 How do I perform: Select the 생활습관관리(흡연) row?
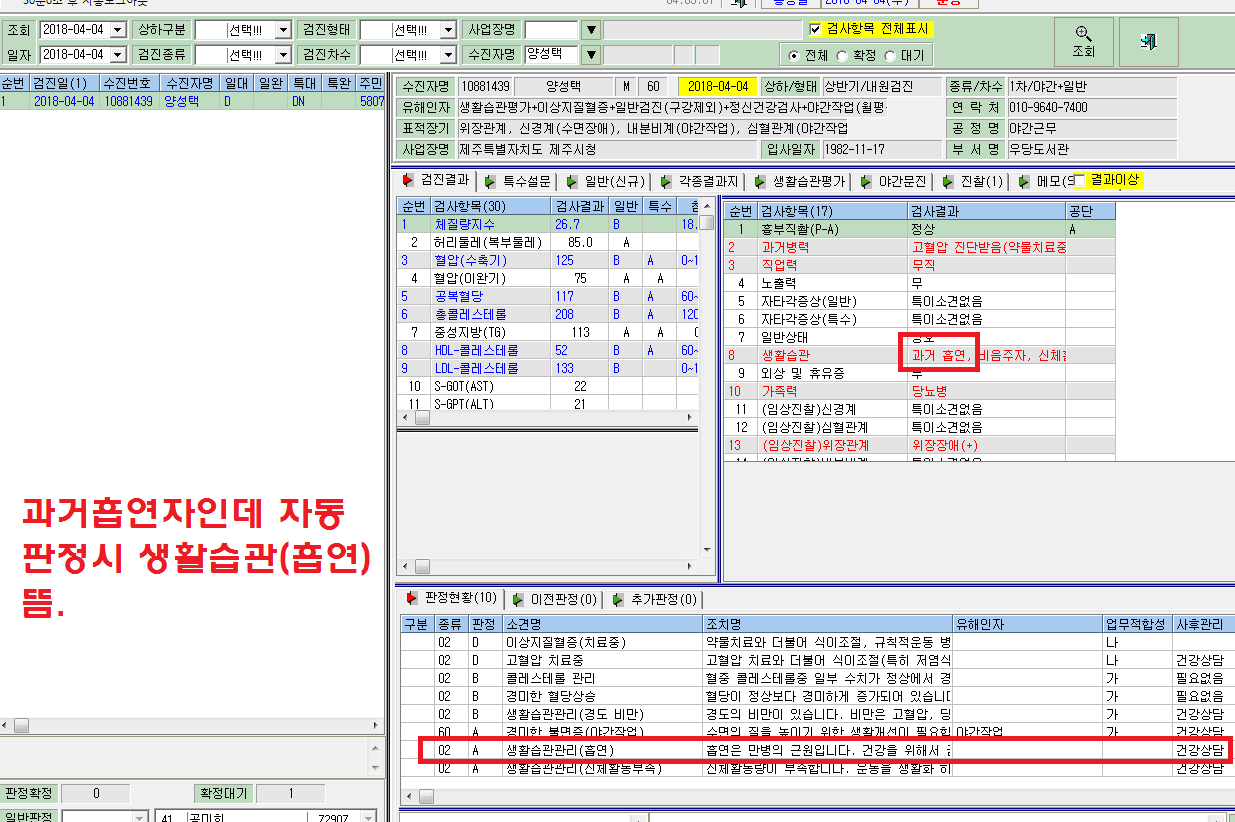point(820,749)
